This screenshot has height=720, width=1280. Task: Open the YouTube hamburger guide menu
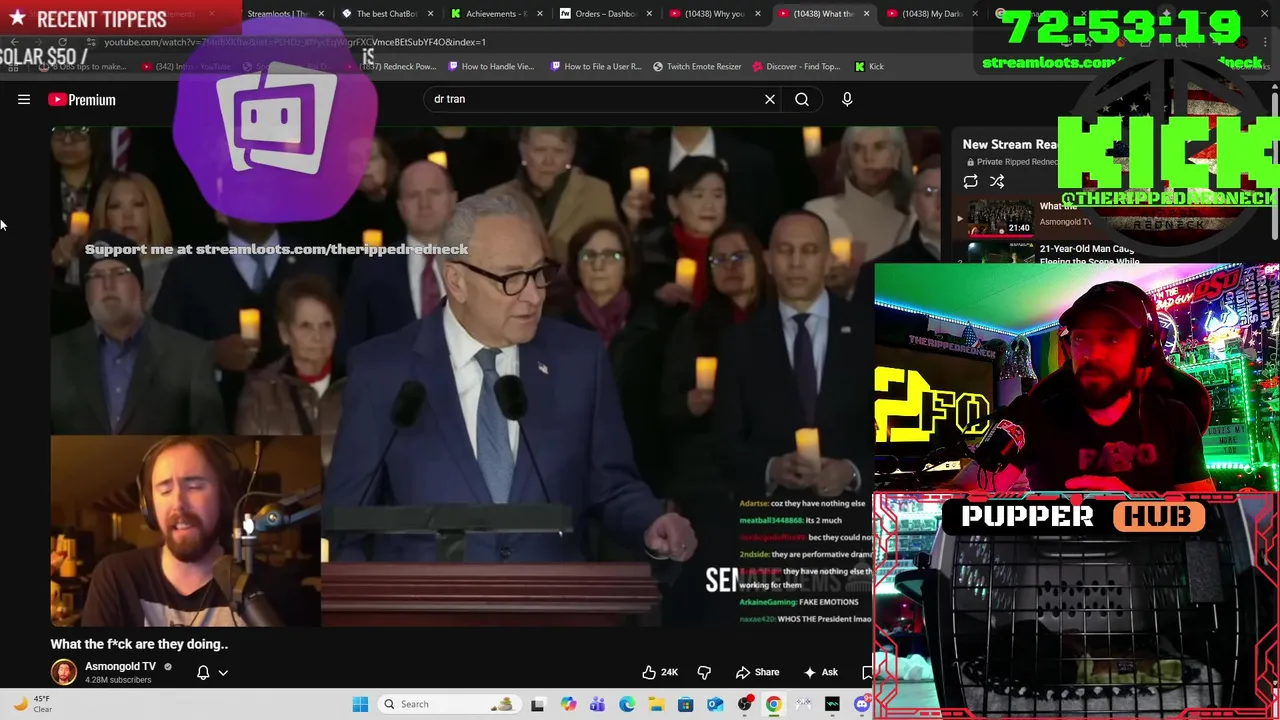[24, 100]
